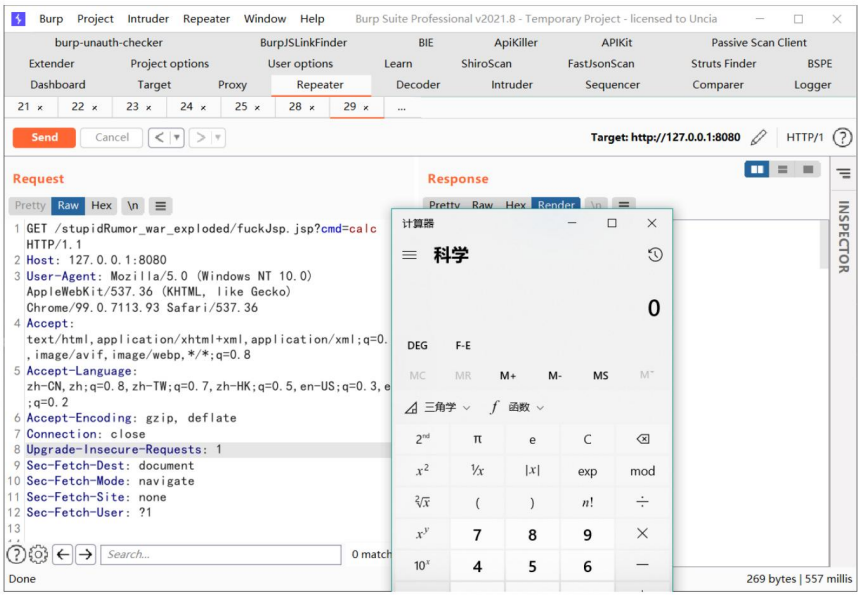Click the request Search input field
Image resolution: width=863 pixels, height=597 pixels.
coord(221,554)
